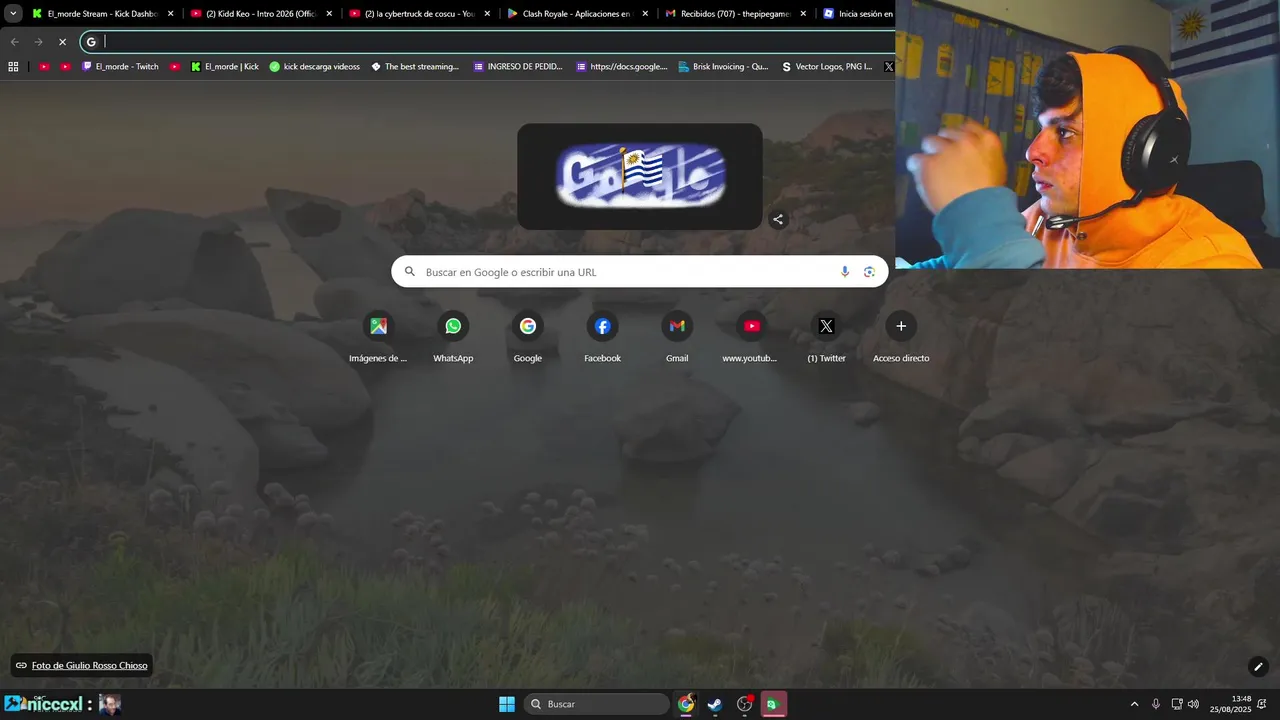Open the OBS Studio taskbar icon
This screenshot has width=1280, height=720.
coord(744,704)
